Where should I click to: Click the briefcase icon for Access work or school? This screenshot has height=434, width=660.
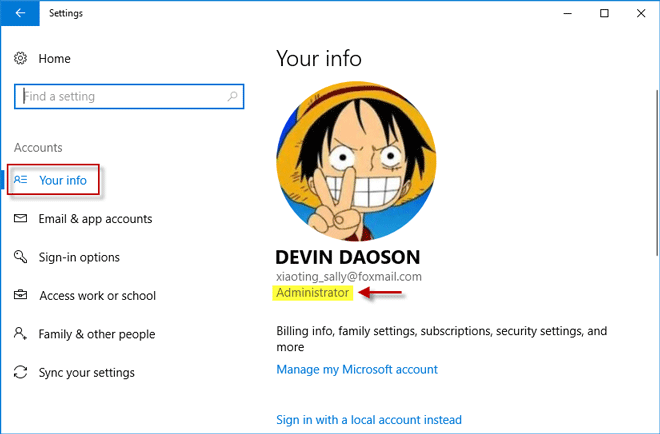pyautogui.click(x=20, y=296)
